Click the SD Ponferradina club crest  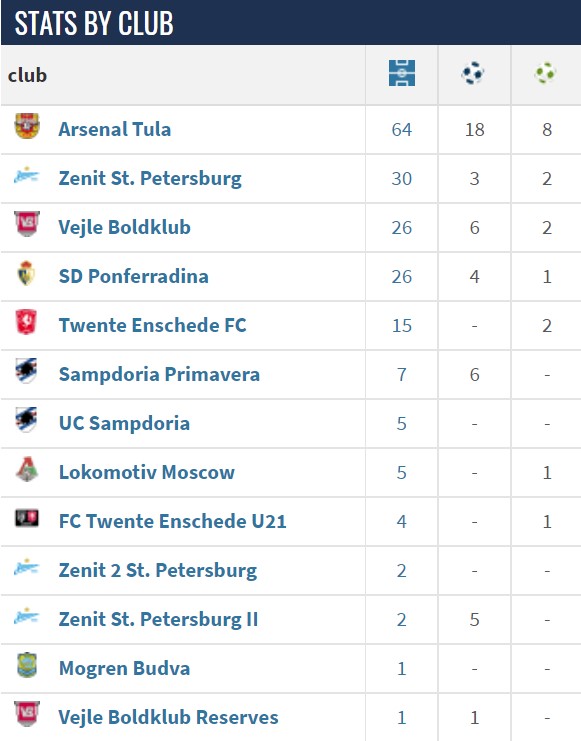click(26, 273)
